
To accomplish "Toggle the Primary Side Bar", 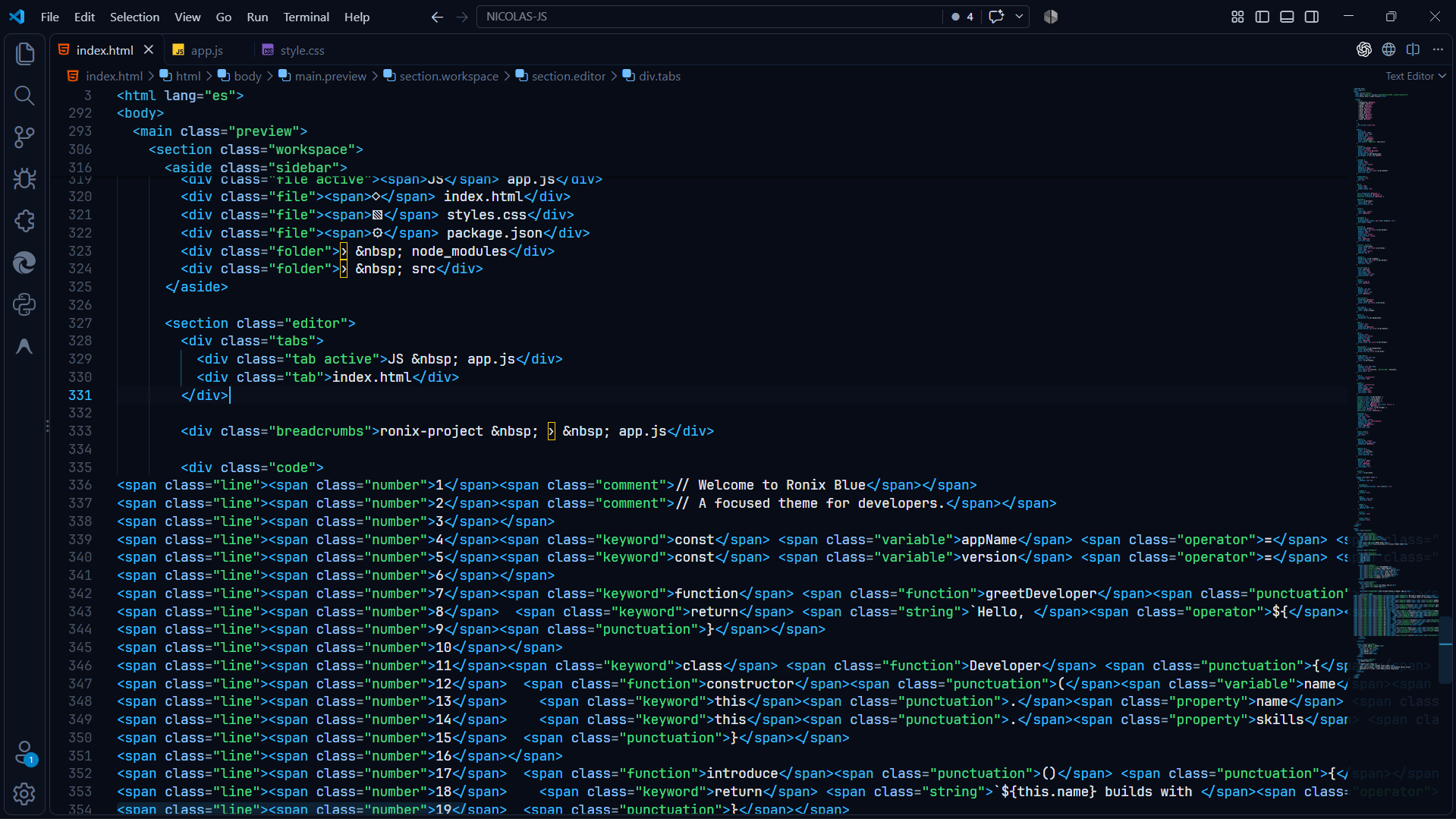I will coord(1263,17).
